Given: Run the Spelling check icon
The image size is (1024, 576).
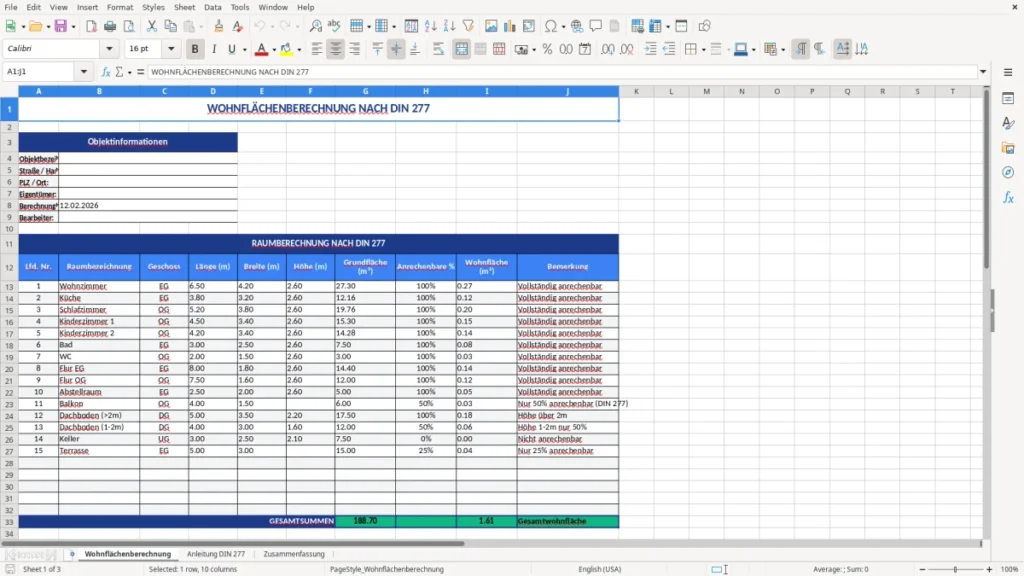Looking at the screenshot, I should pos(334,26).
